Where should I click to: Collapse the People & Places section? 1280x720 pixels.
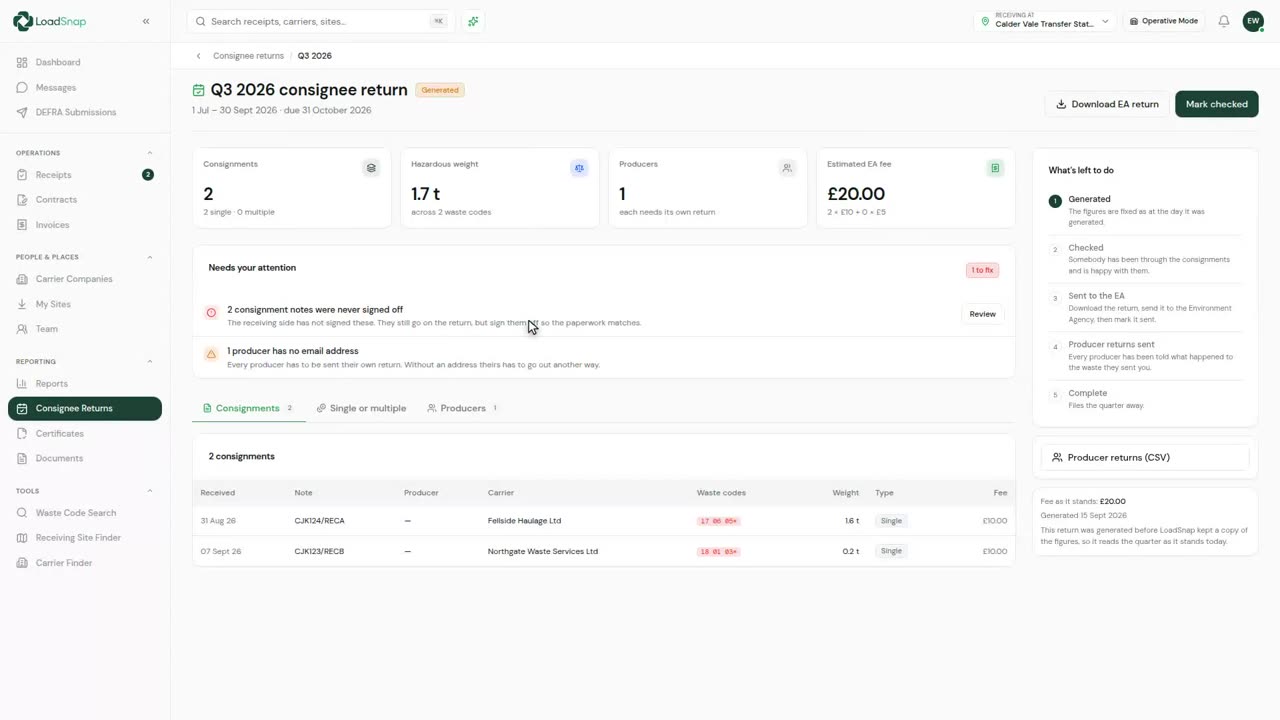[x=150, y=257]
